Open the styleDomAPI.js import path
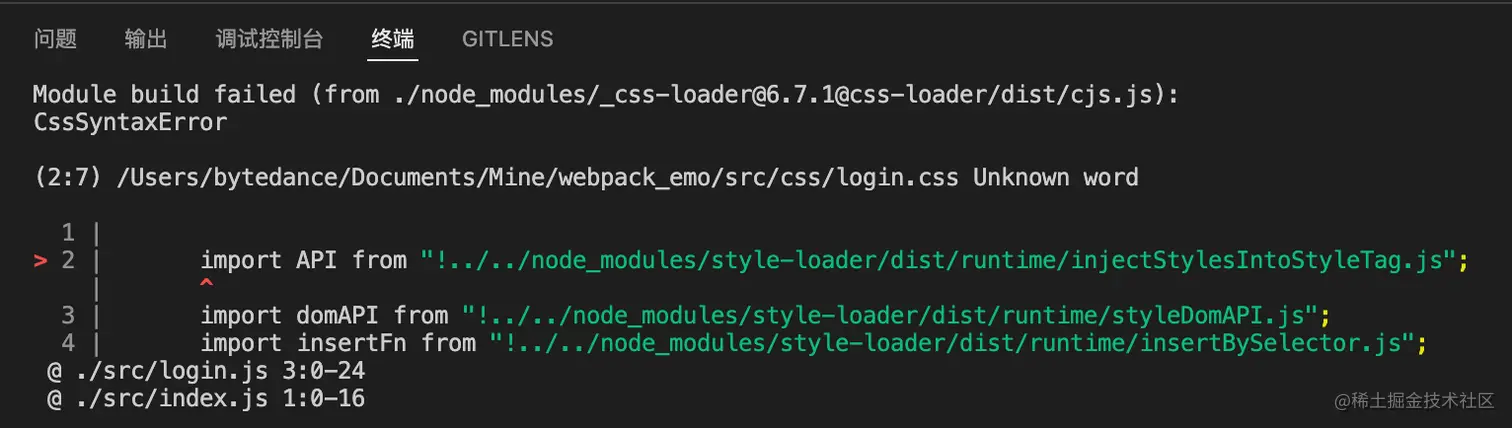 coord(891,315)
